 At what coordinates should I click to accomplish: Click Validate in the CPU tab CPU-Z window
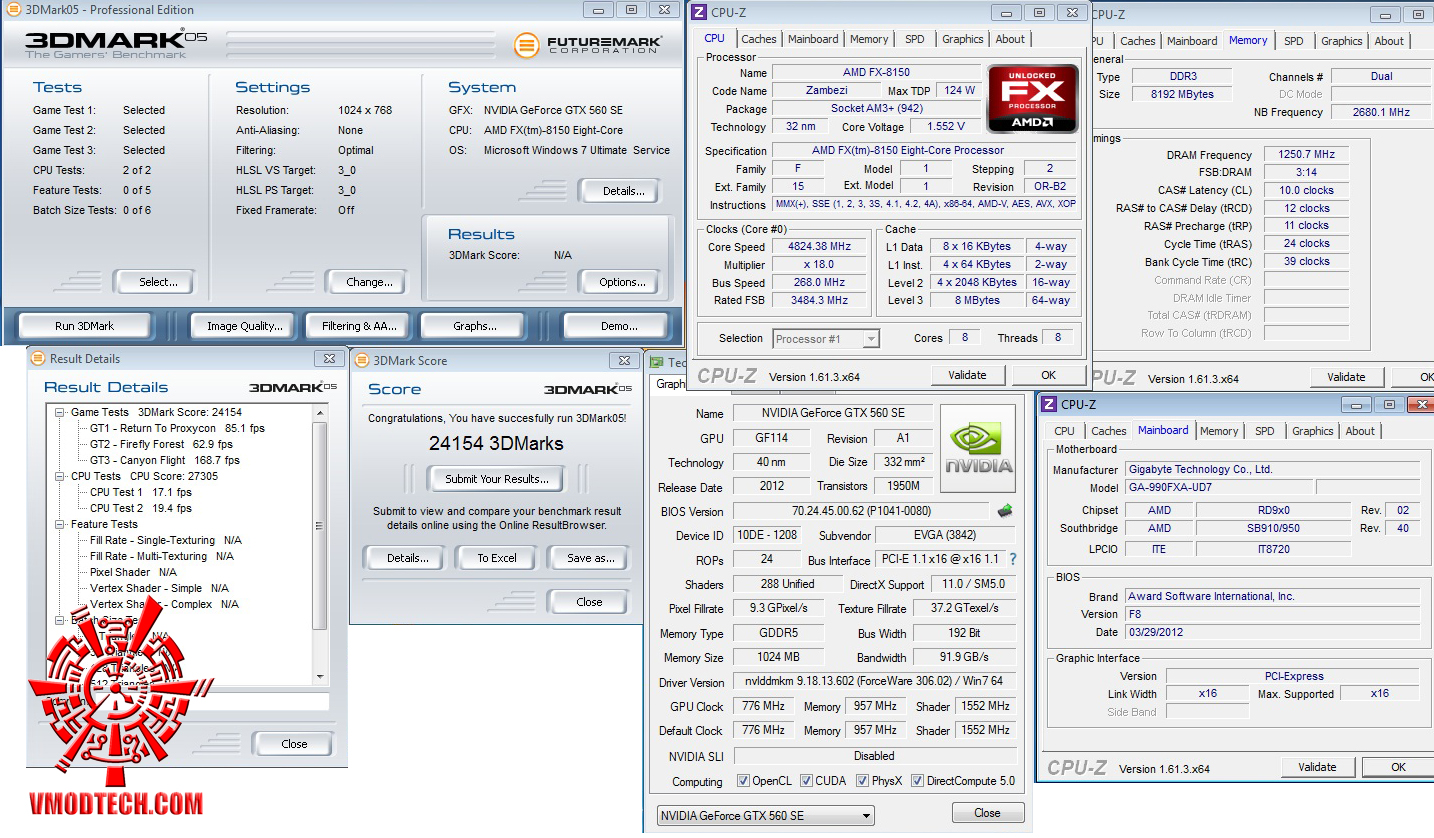pyautogui.click(x=966, y=375)
